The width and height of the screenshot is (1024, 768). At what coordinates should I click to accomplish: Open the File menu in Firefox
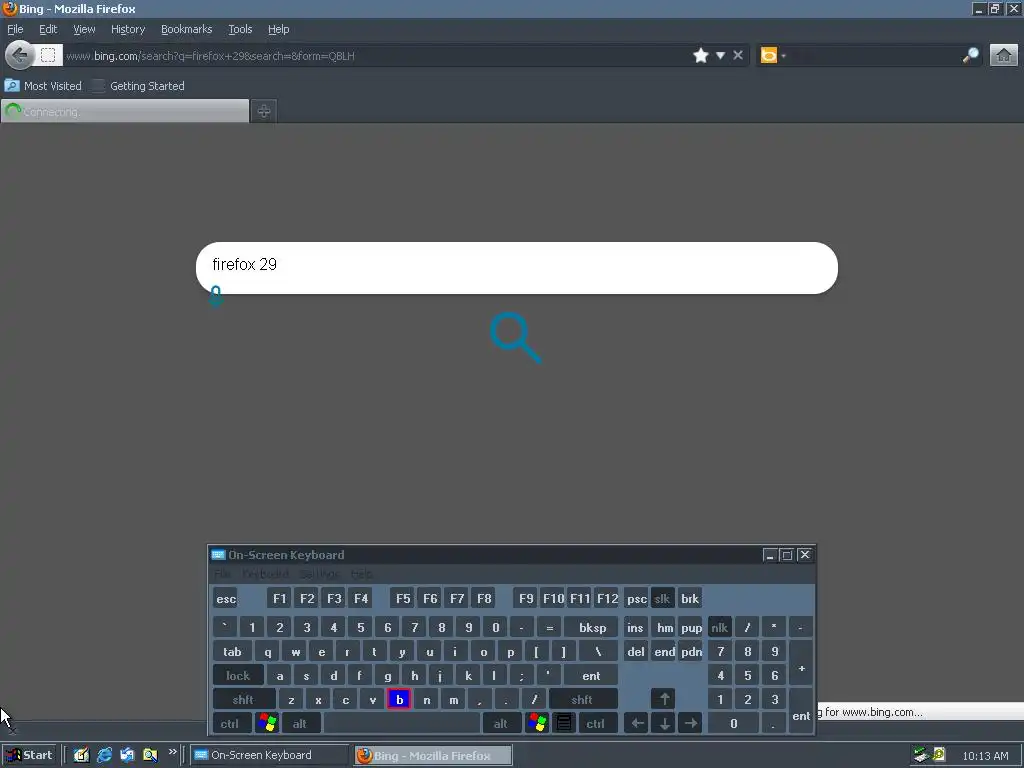coord(15,29)
